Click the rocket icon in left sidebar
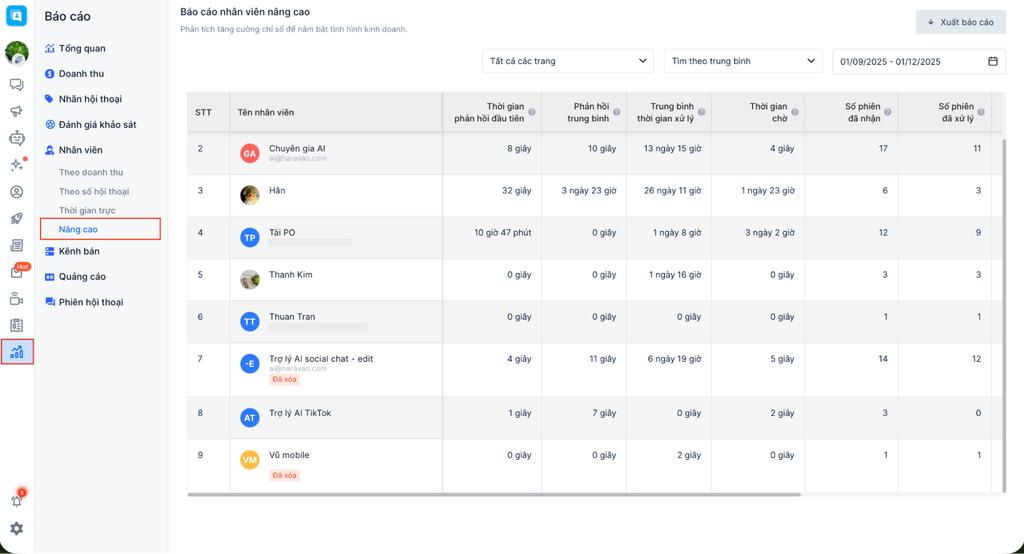 click(x=16, y=219)
